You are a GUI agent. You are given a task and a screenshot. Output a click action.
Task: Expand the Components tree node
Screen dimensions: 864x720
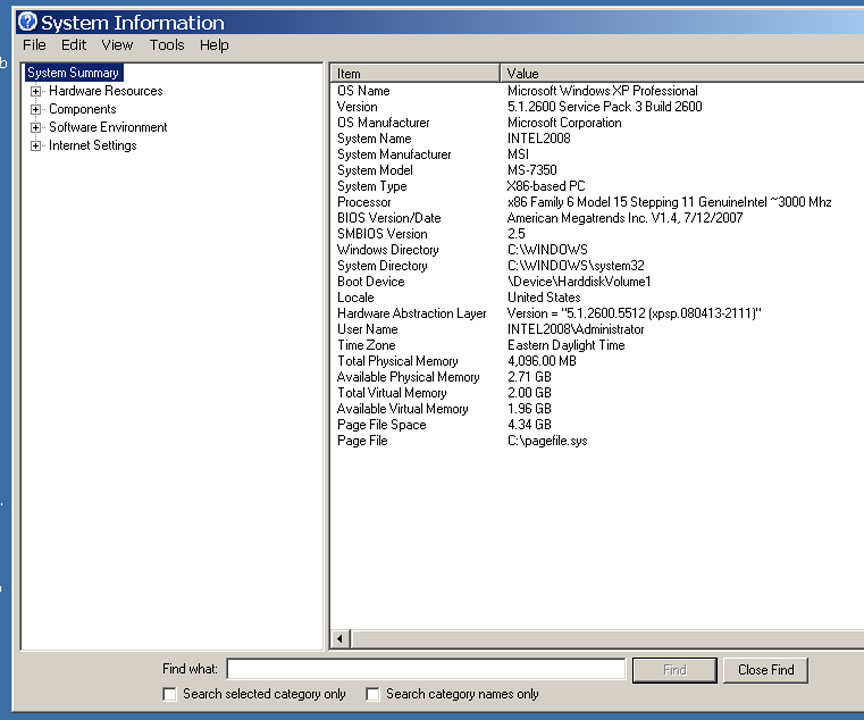coord(36,109)
